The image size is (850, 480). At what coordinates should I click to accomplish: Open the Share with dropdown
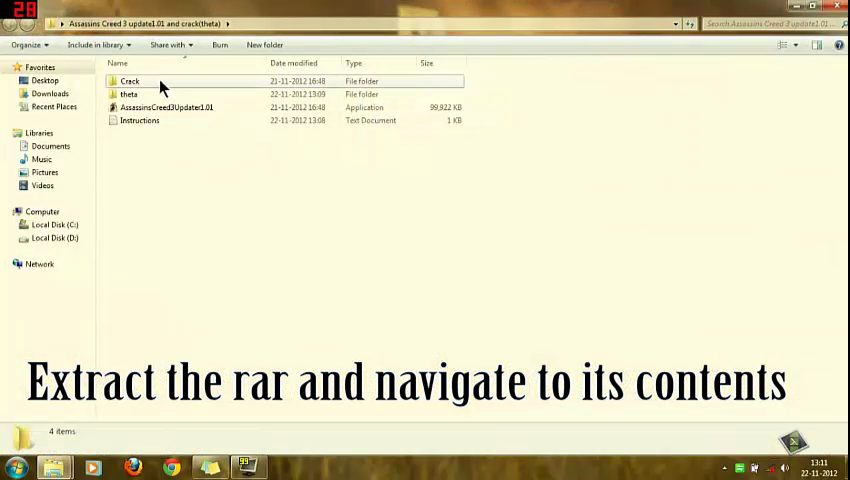(x=171, y=45)
